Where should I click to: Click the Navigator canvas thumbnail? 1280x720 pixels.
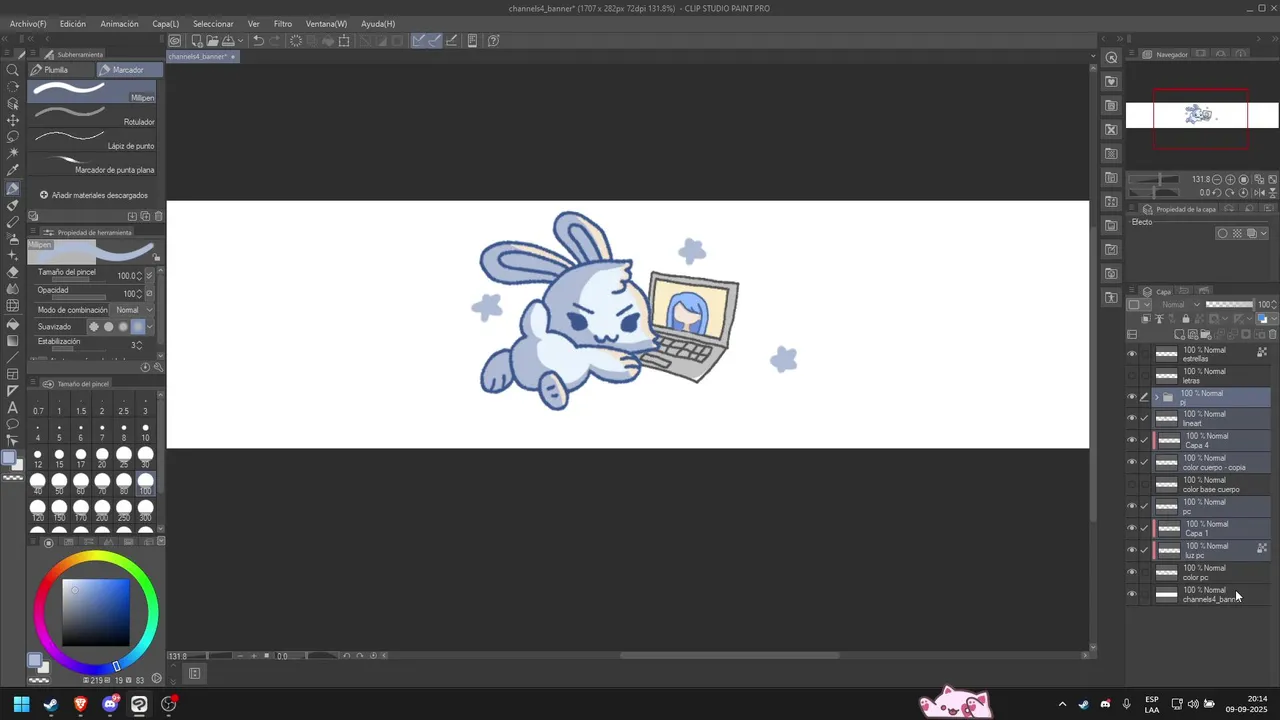tap(1202, 116)
